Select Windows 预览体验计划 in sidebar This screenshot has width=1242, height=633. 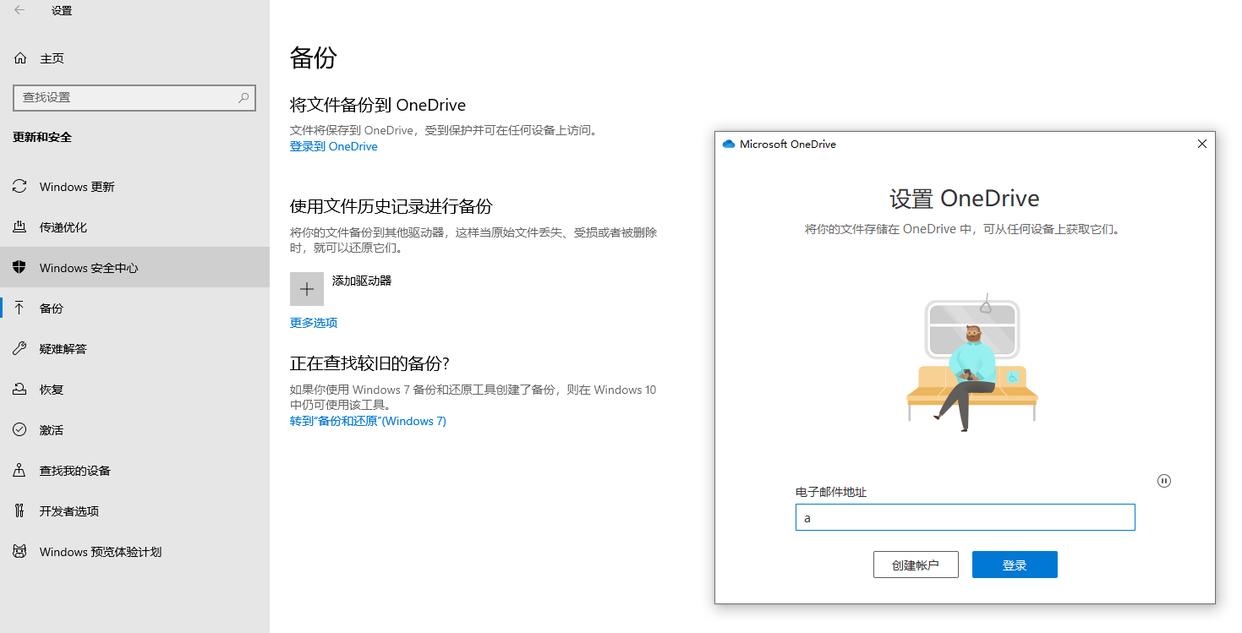100,552
